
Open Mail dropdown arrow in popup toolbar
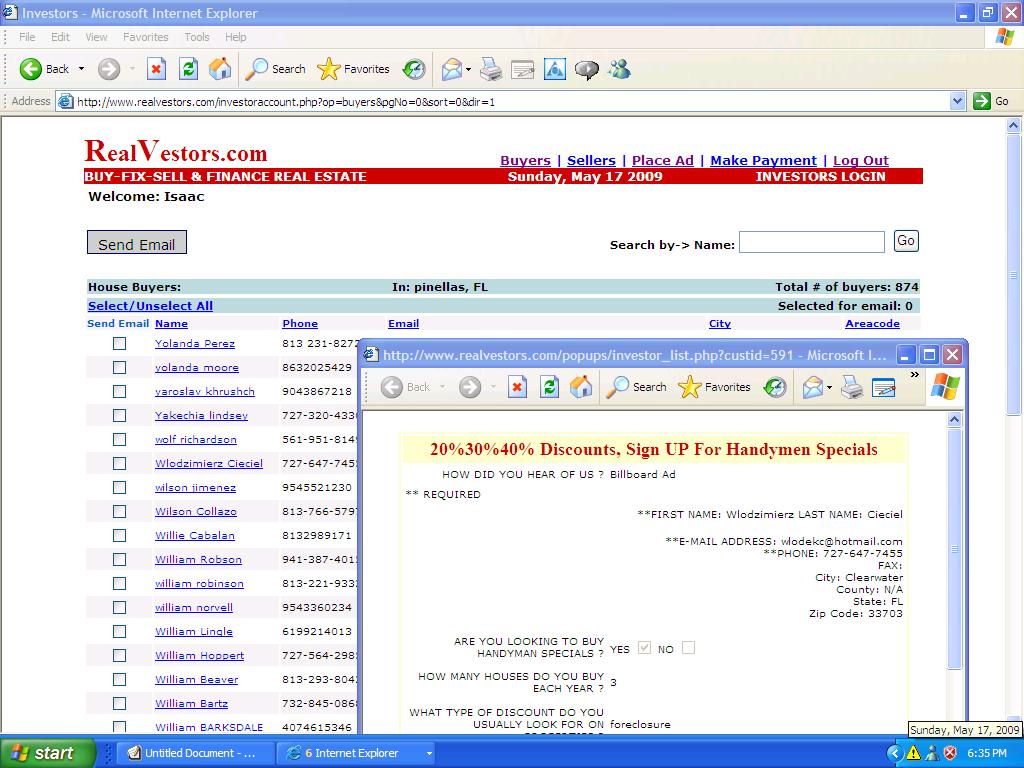(829, 387)
